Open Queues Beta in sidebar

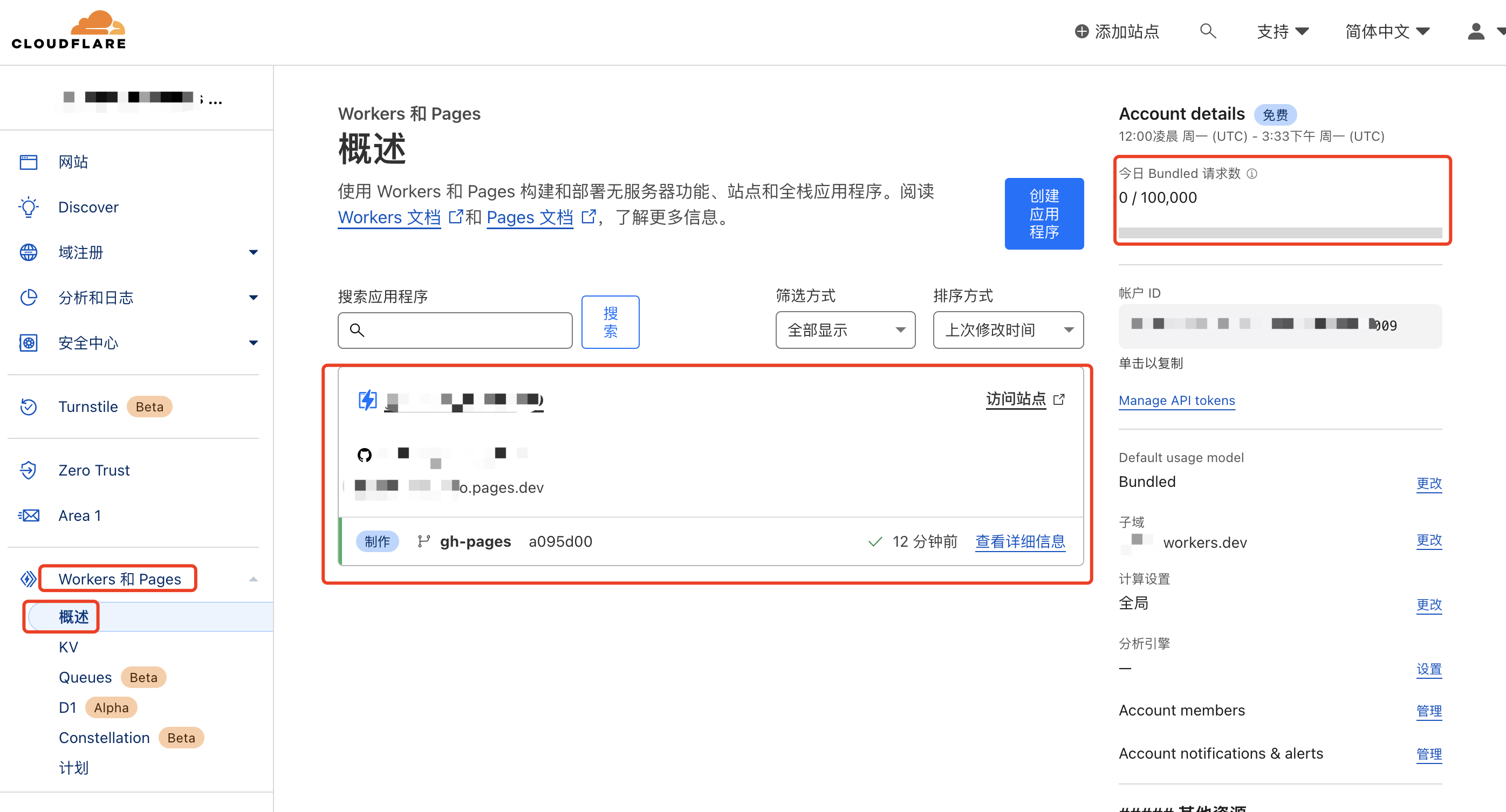click(85, 677)
